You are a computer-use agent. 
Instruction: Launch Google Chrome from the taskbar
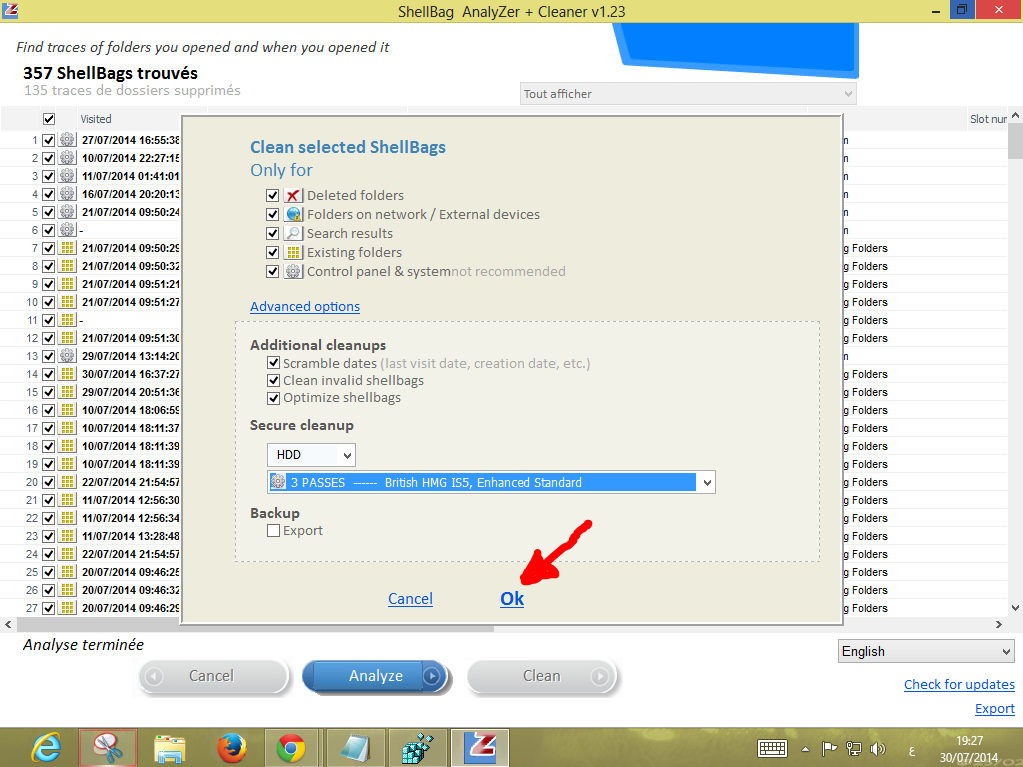[291, 747]
